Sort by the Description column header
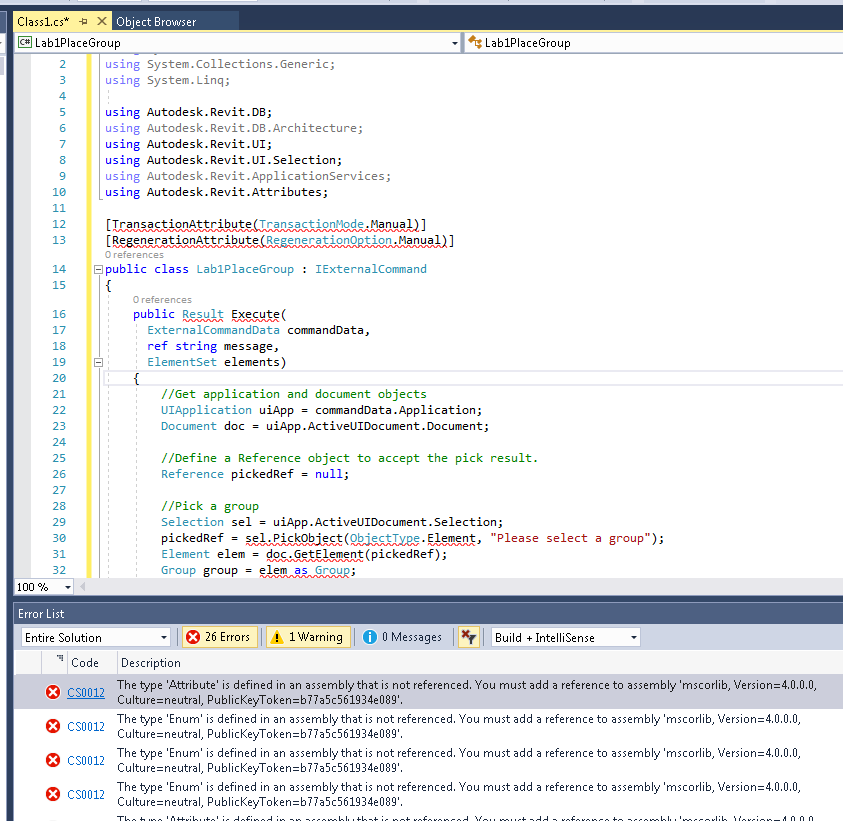This screenshot has width=843, height=821. [x=151, y=663]
